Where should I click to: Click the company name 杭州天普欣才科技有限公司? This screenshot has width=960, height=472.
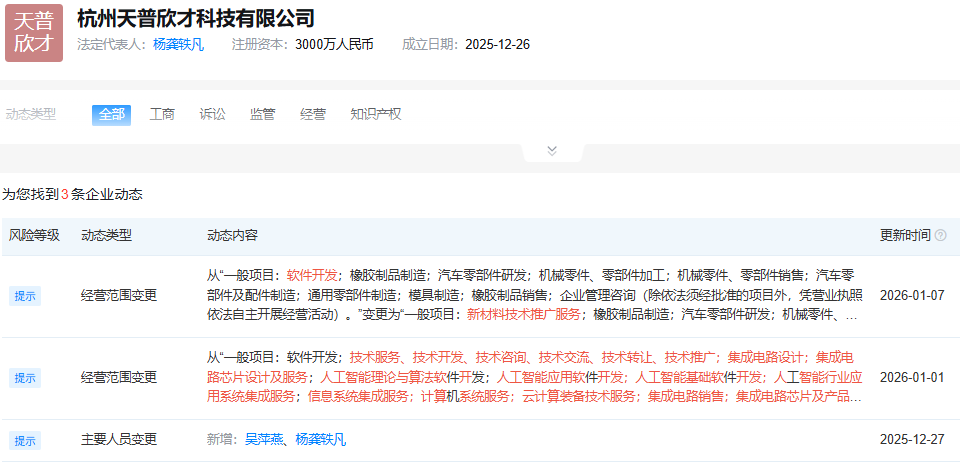[x=195, y=18]
